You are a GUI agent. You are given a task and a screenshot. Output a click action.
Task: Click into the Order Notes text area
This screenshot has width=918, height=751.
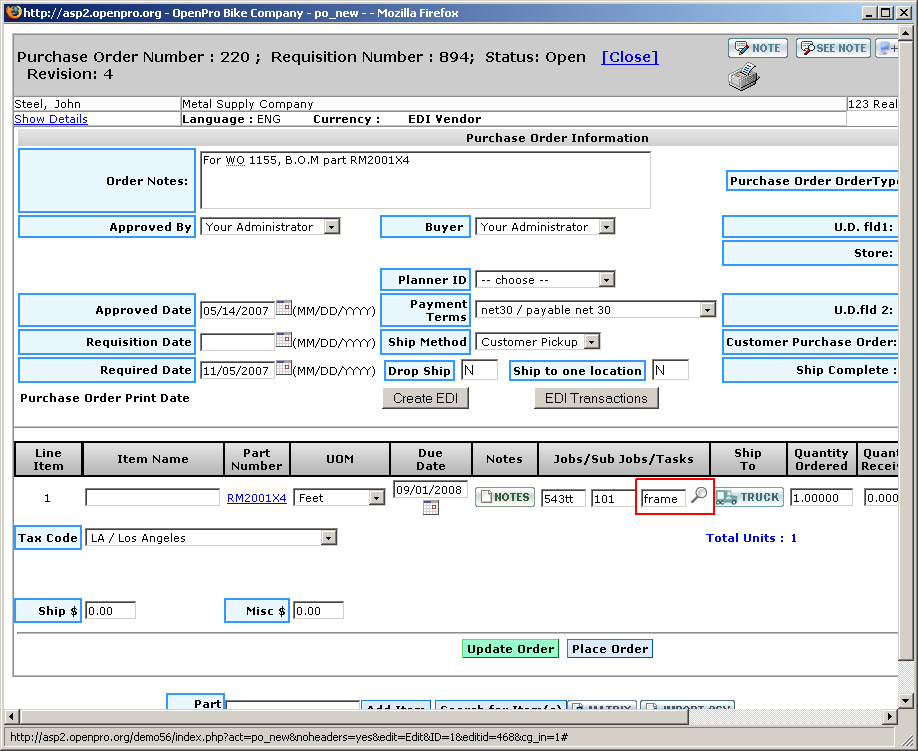425,180
